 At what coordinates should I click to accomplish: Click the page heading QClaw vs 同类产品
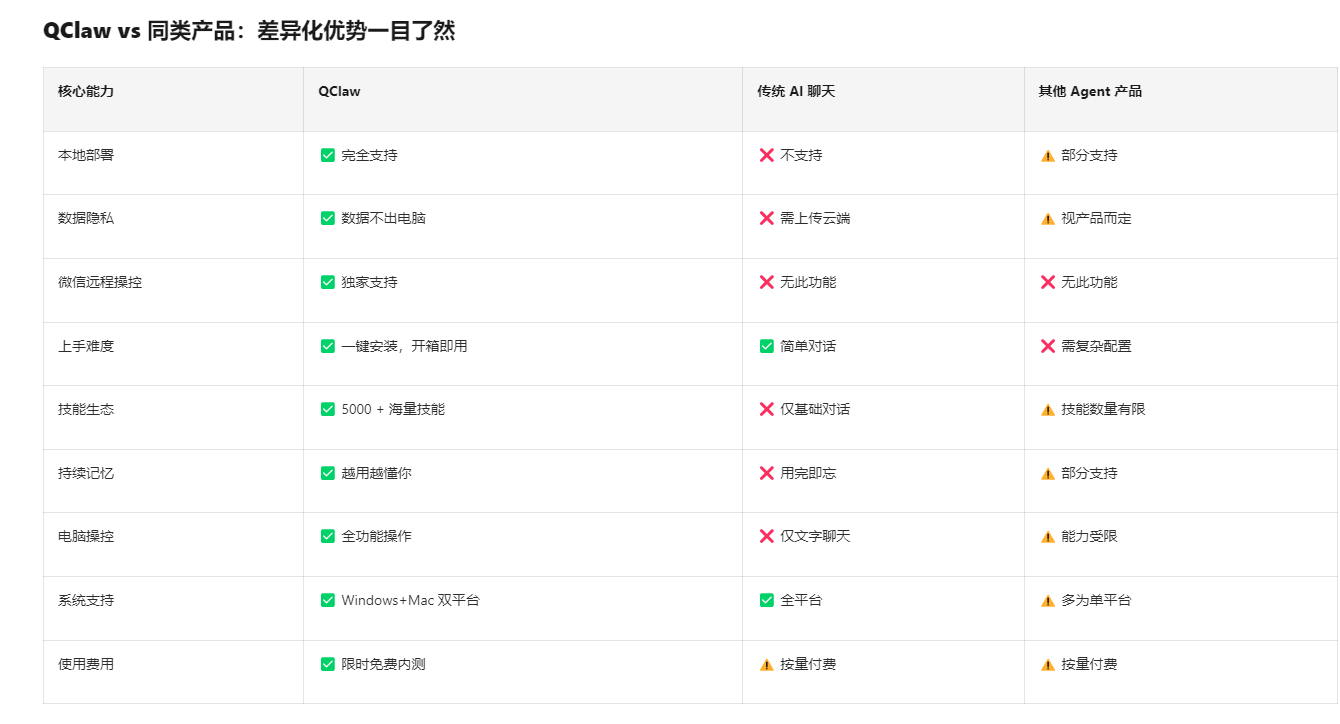[x=249, y=31]
